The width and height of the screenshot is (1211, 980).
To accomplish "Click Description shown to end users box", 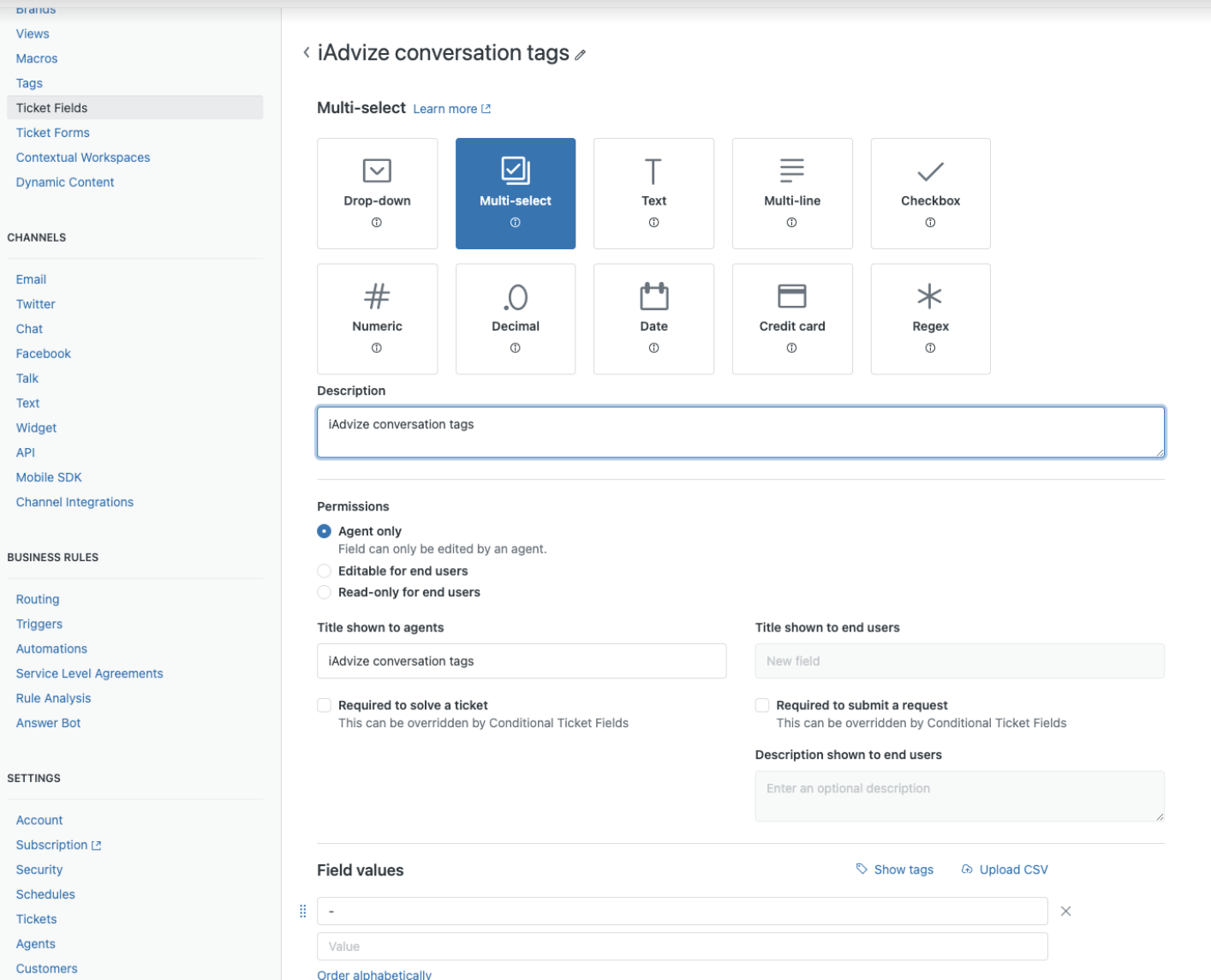I will click(x=959, y=796).
